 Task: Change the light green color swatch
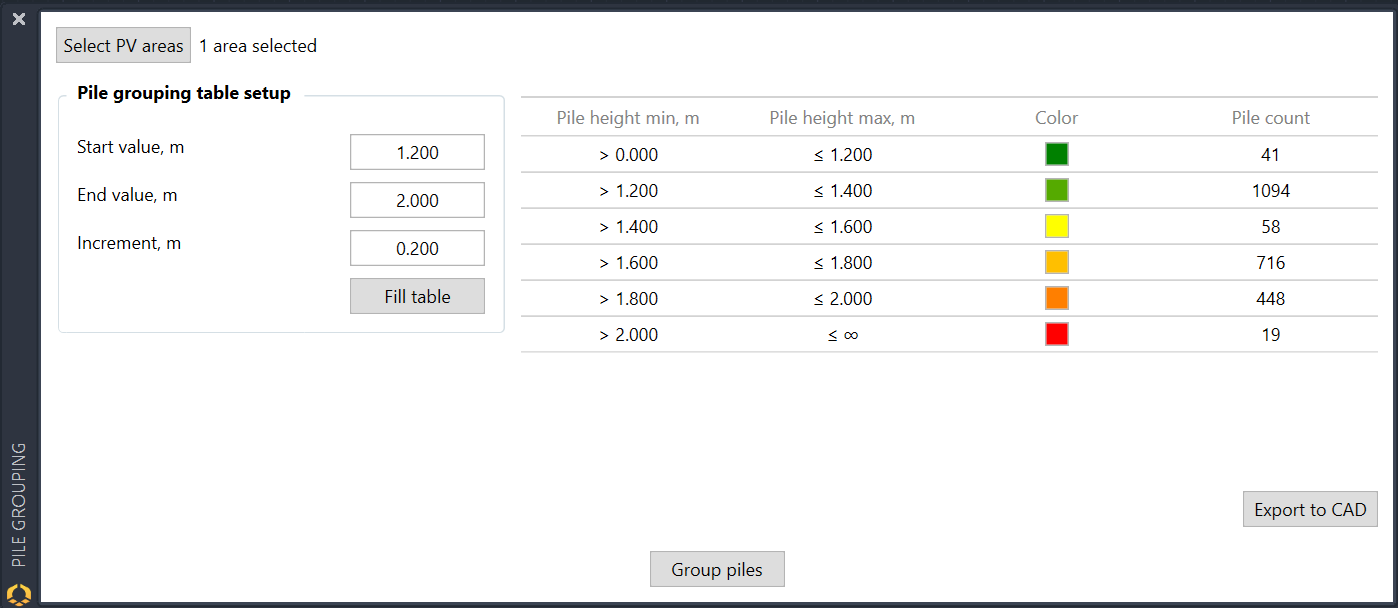[x=1057, y=190]
